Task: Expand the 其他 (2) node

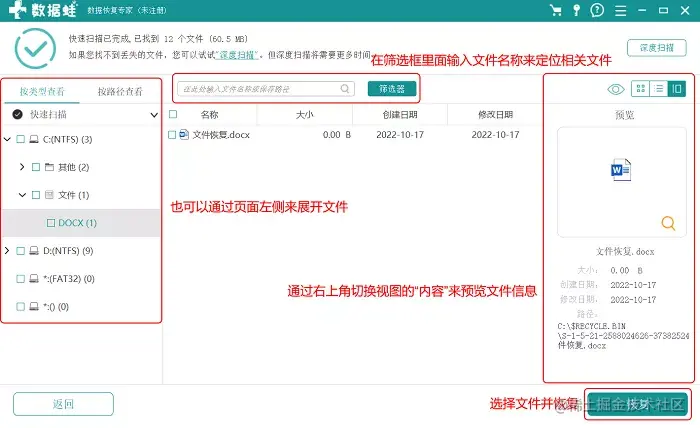Action: pos(22,167)
